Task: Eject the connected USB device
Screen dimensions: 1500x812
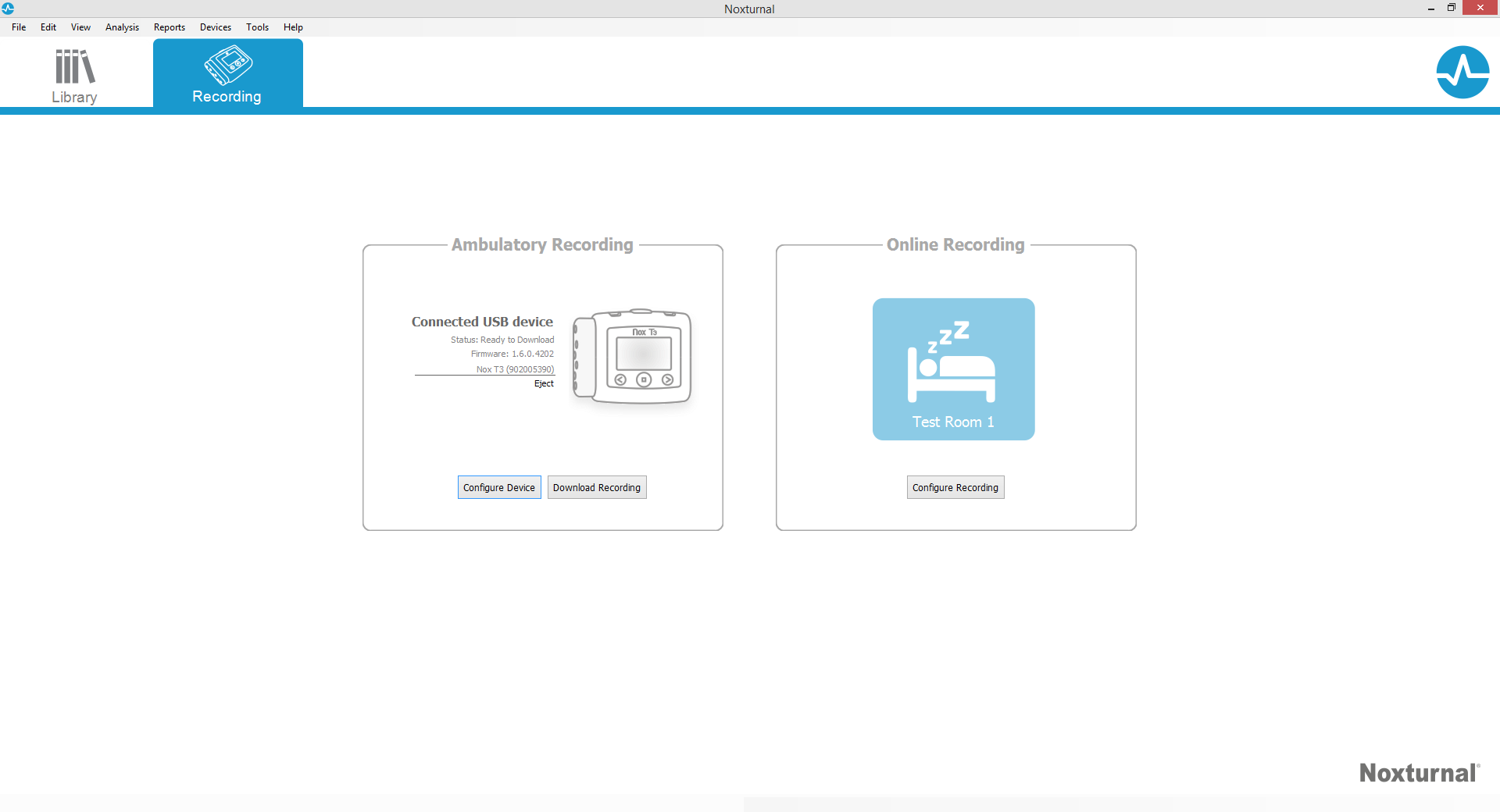Action: click(544, 383)
